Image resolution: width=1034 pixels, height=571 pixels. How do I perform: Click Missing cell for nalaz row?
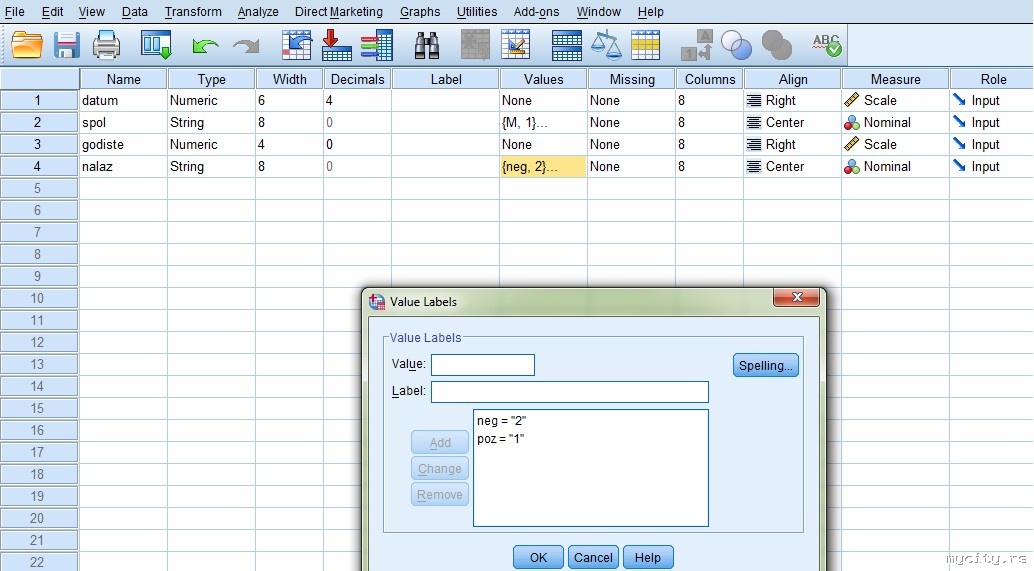631,166
